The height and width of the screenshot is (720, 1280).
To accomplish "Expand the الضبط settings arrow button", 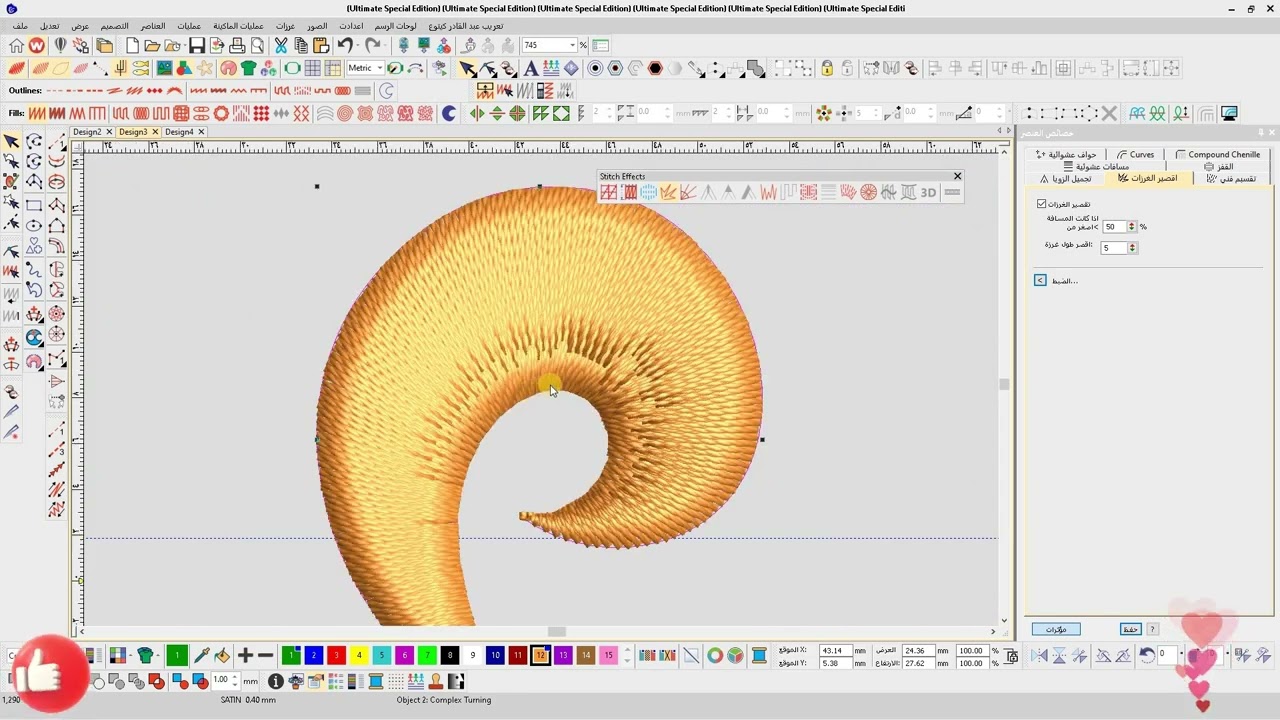I will [x=1040, y=281].
